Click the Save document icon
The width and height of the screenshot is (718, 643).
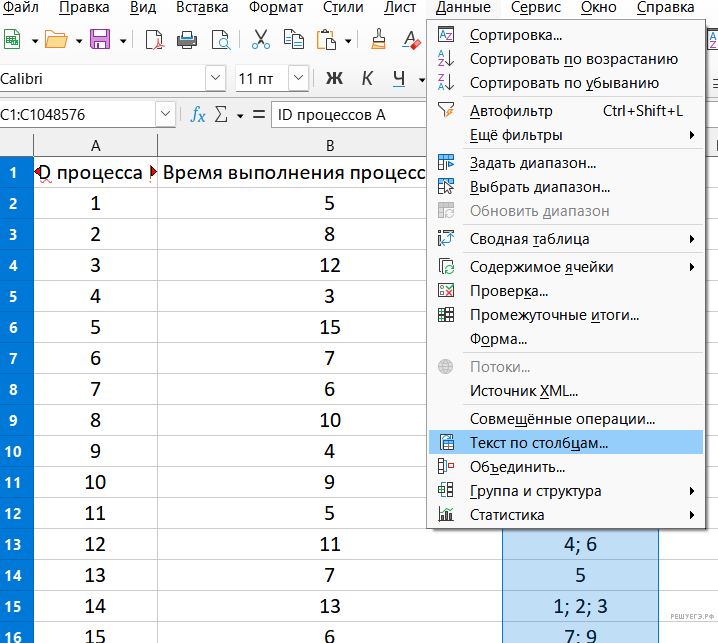point(100,40)
